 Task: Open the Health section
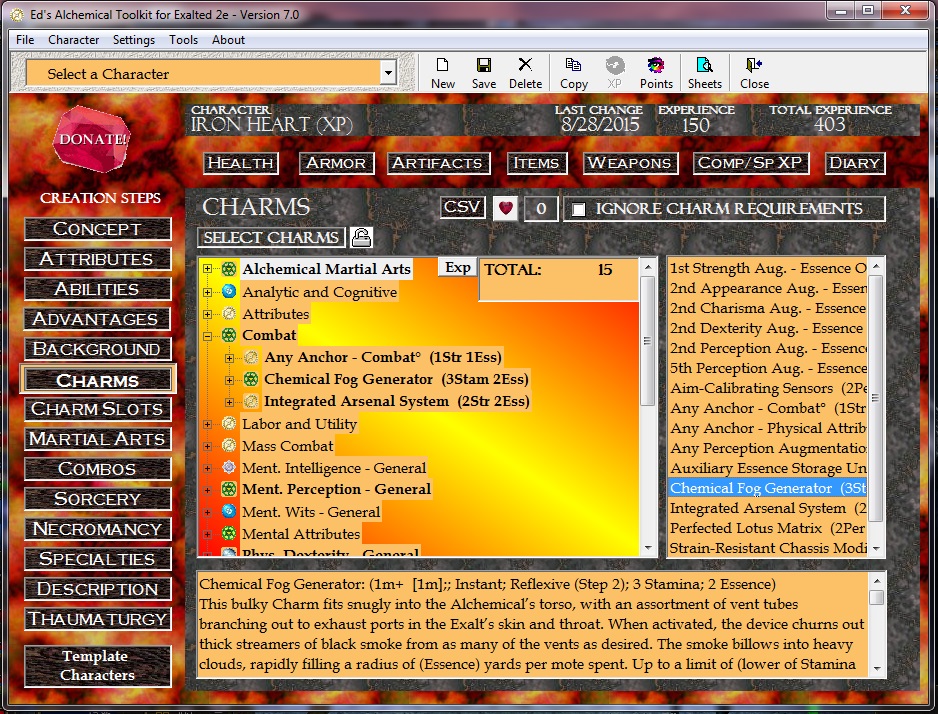pyautogui.click(x=240, y=163)
